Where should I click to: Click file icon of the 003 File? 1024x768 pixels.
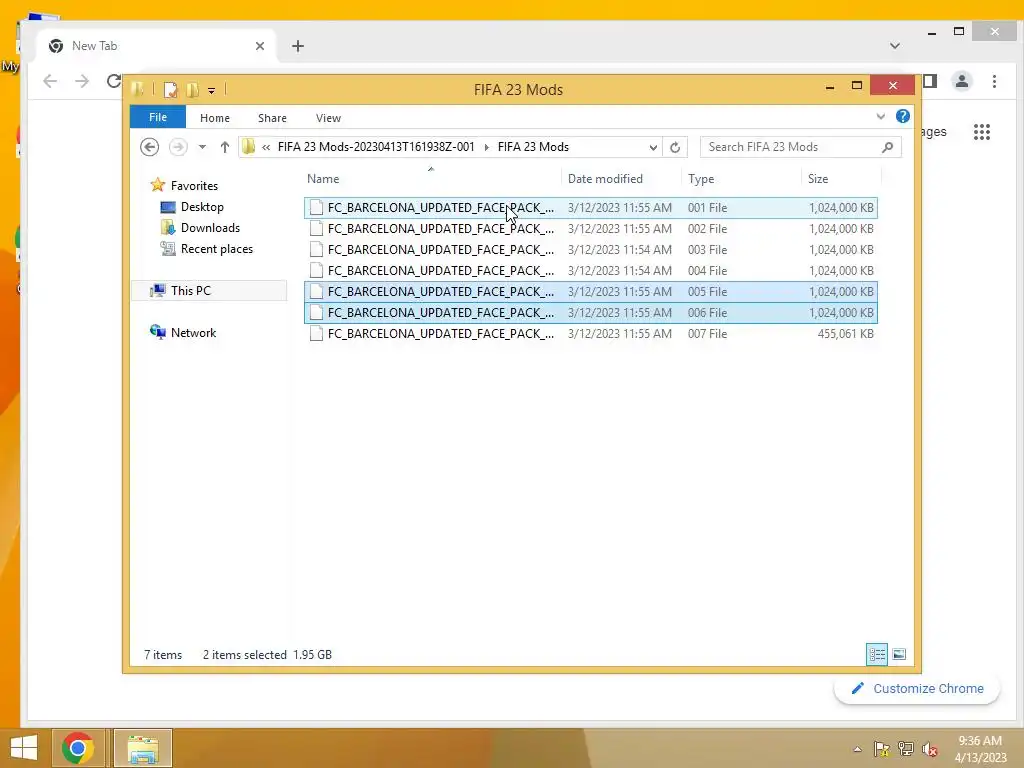pyautogui.click(x=316, y=249)
